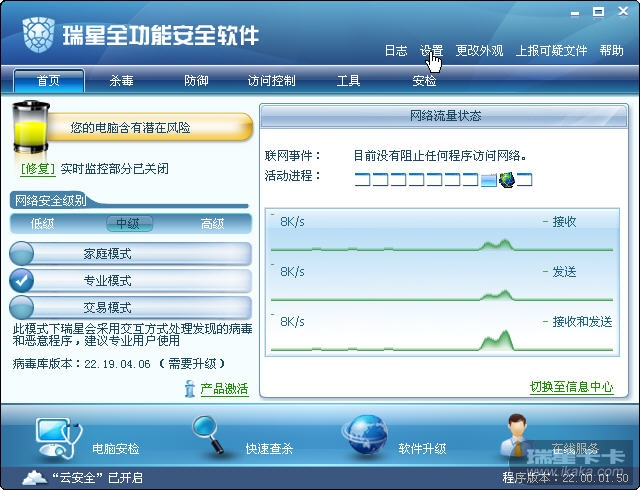Open 在线服务 via the person icon
Viewport: 640px width, 490px height.
pyautogui.click(x=516, y=436)
